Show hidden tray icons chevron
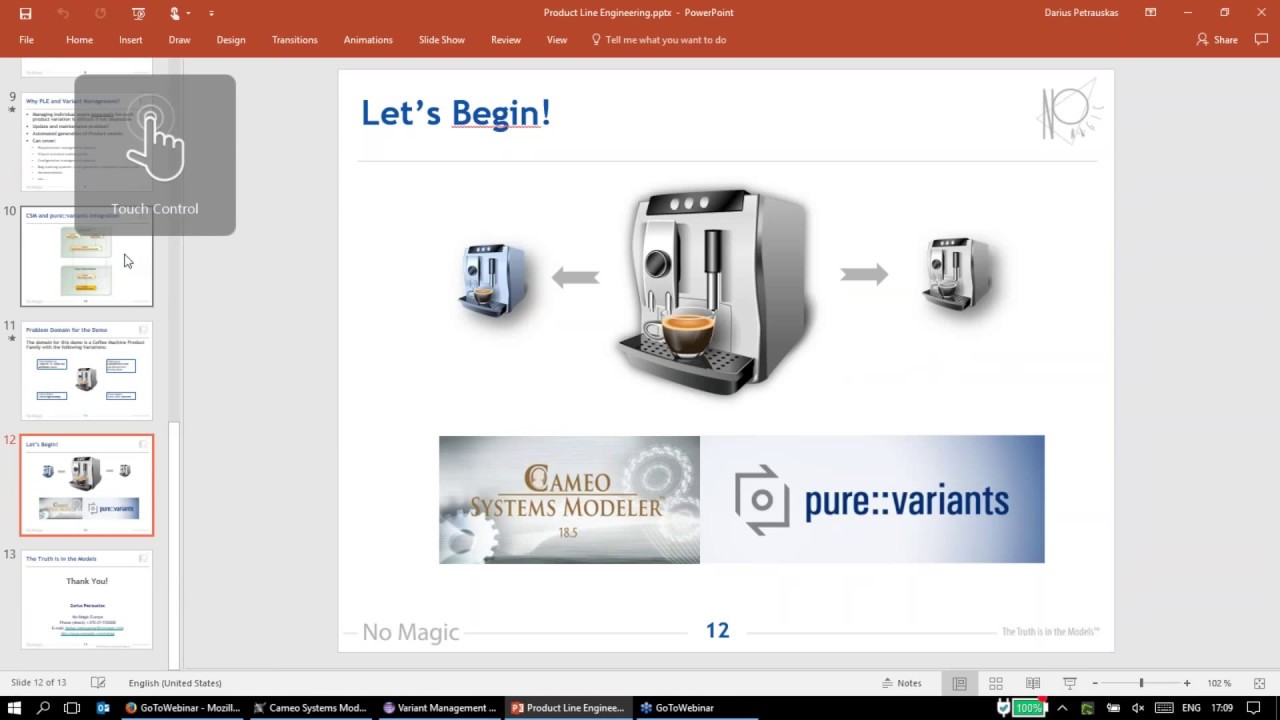 pos(1062,708)
